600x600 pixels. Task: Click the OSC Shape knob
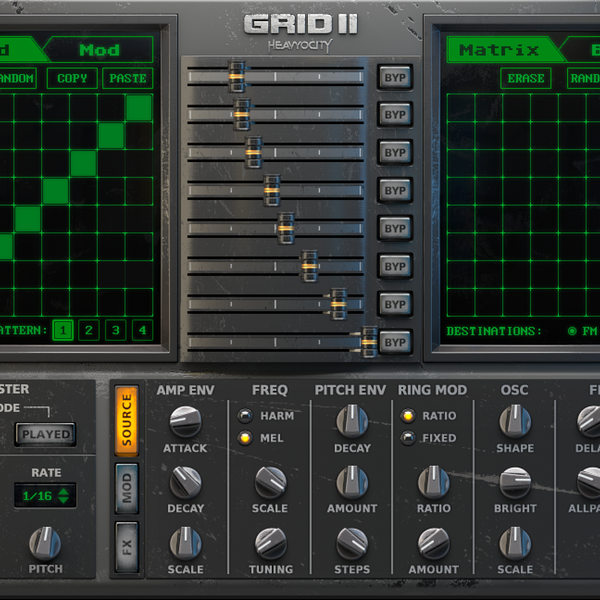point(515,422)
